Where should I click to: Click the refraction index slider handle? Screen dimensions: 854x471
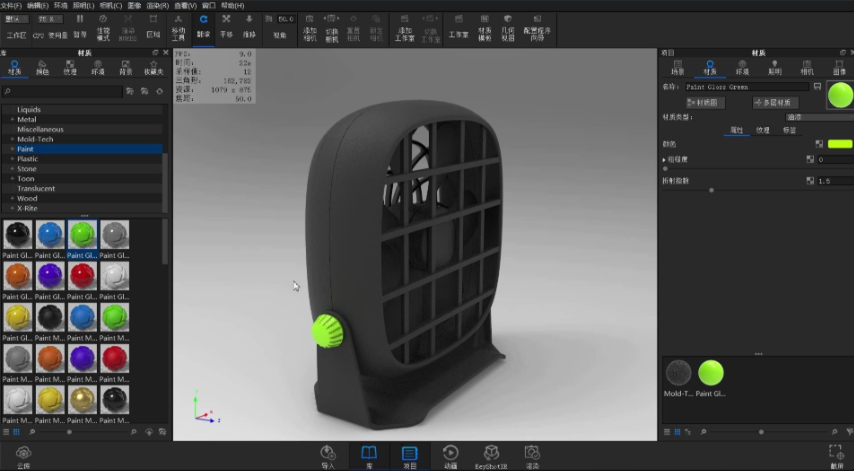pos(711,190)
